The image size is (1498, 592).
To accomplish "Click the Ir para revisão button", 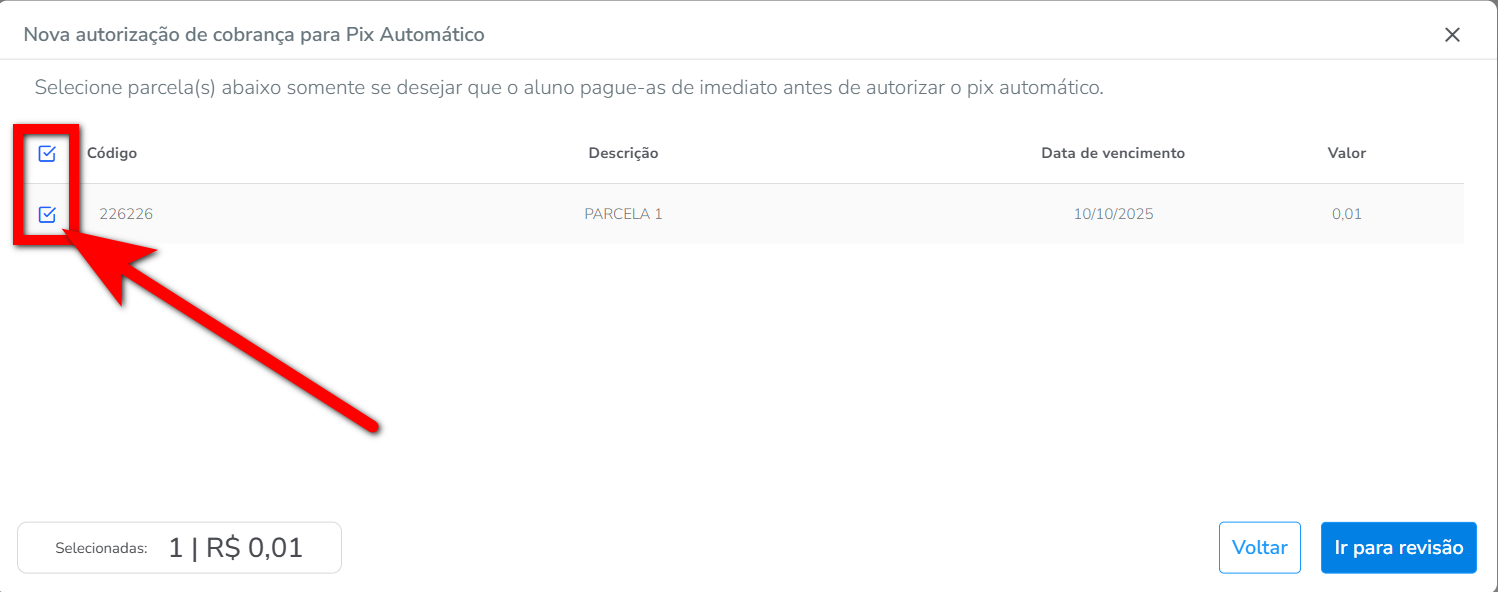I will pyautogui.click(x=1398, y=548).
